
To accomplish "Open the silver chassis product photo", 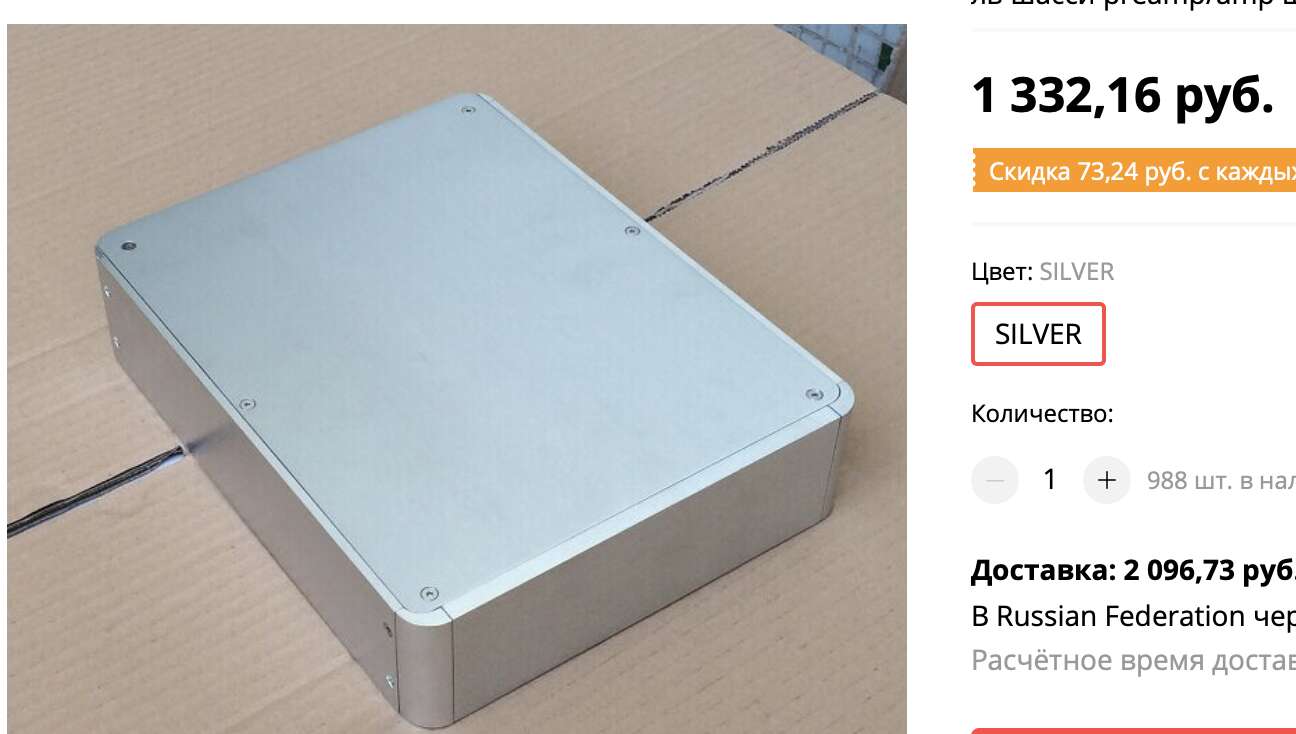I will tap(457, 379).
